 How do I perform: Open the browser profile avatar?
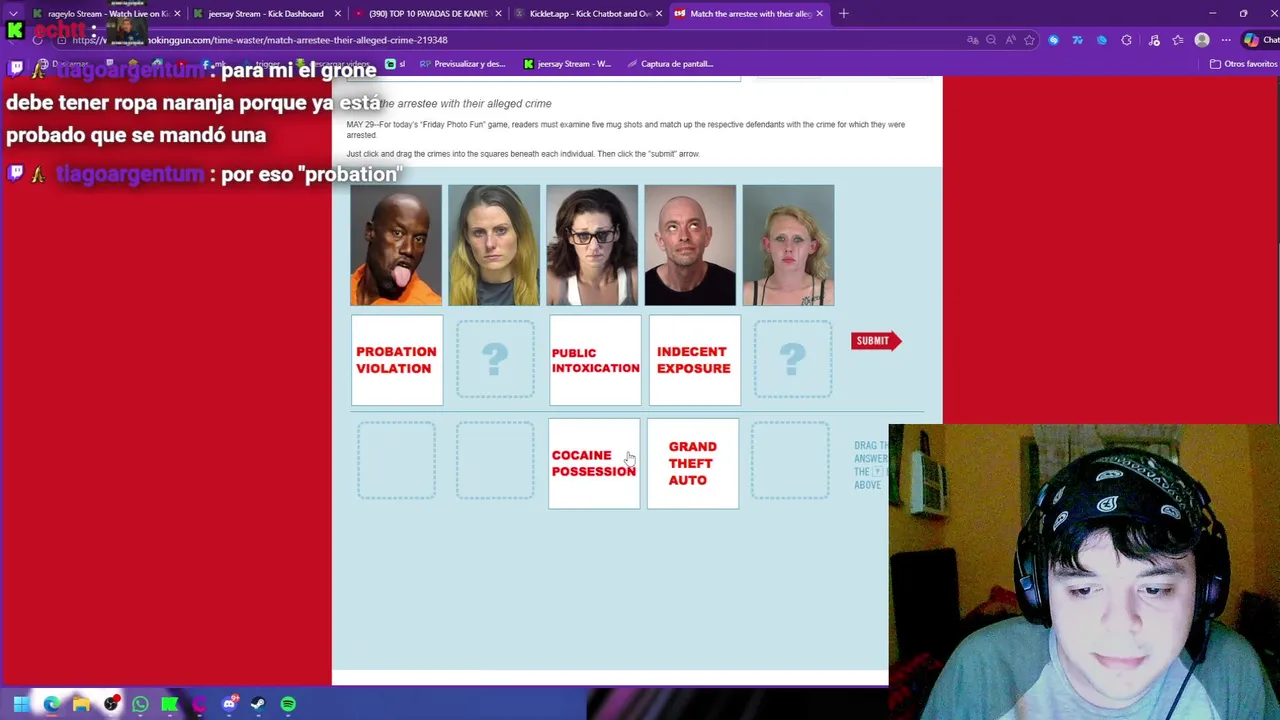coord(1202,40)
